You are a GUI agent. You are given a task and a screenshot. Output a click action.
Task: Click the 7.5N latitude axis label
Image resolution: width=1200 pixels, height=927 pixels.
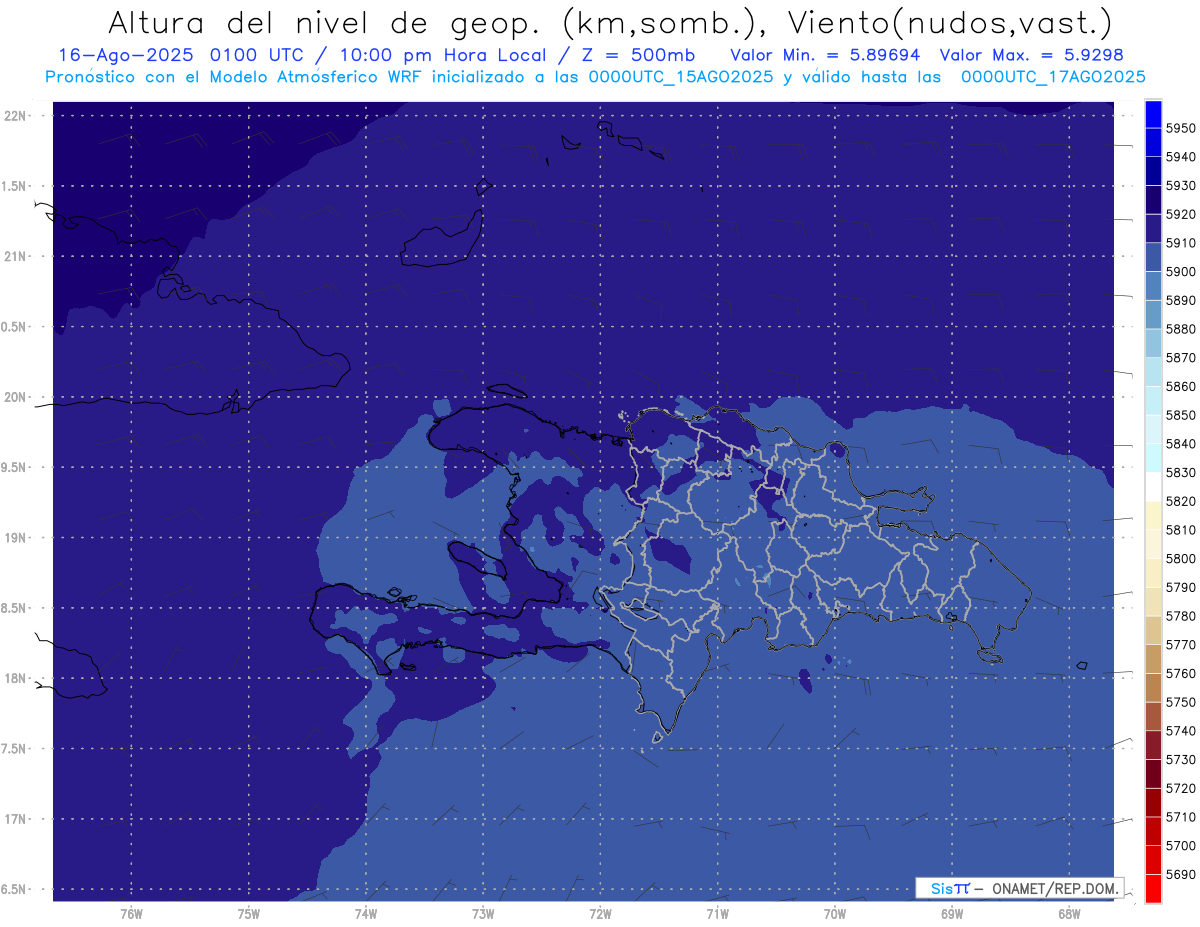pyautogui.click(x=15, y=749)
